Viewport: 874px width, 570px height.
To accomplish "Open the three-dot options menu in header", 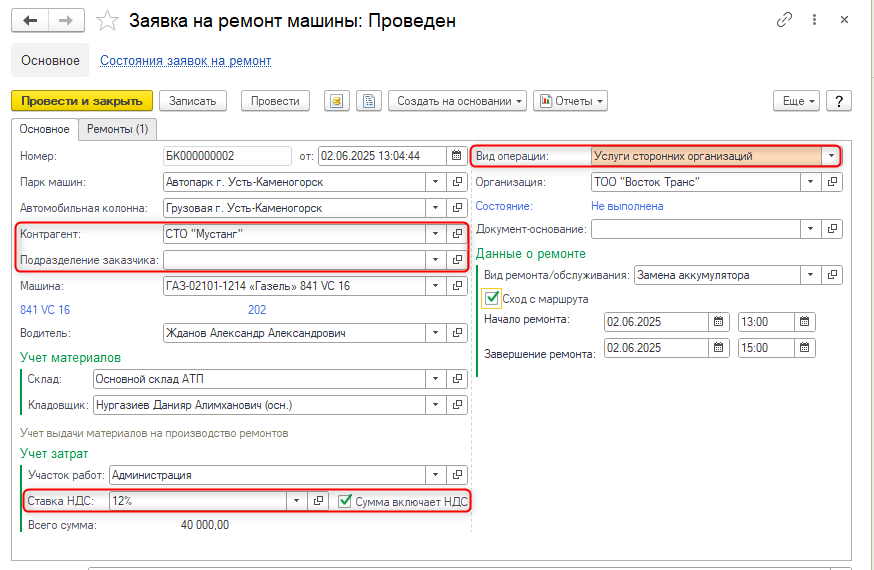I will point(814,20).
